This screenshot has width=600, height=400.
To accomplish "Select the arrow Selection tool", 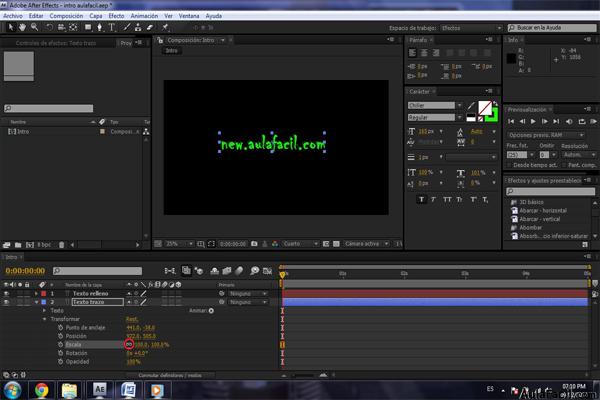I will (x=11, y=27).
